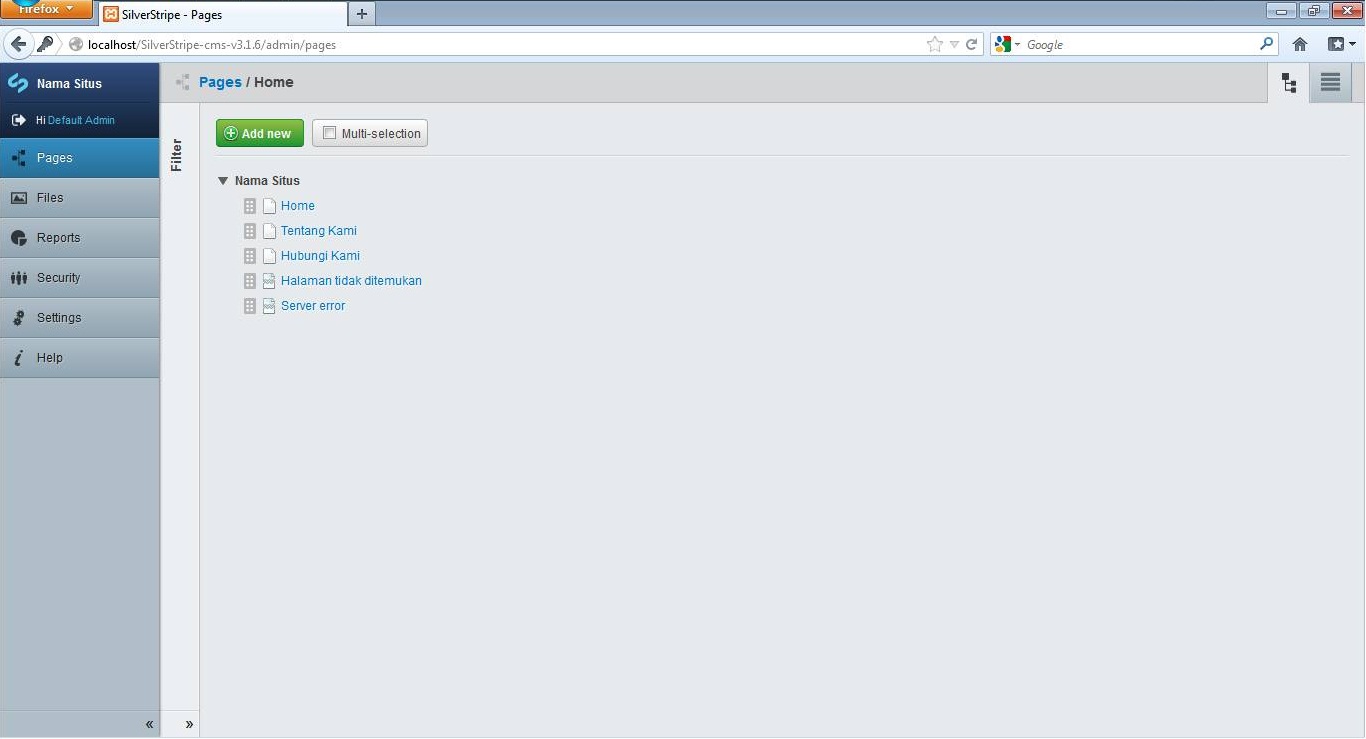This screenshot has height=739, width=1366.
Task: Bookmark this page with star icon
Action: tap(934, 44)
